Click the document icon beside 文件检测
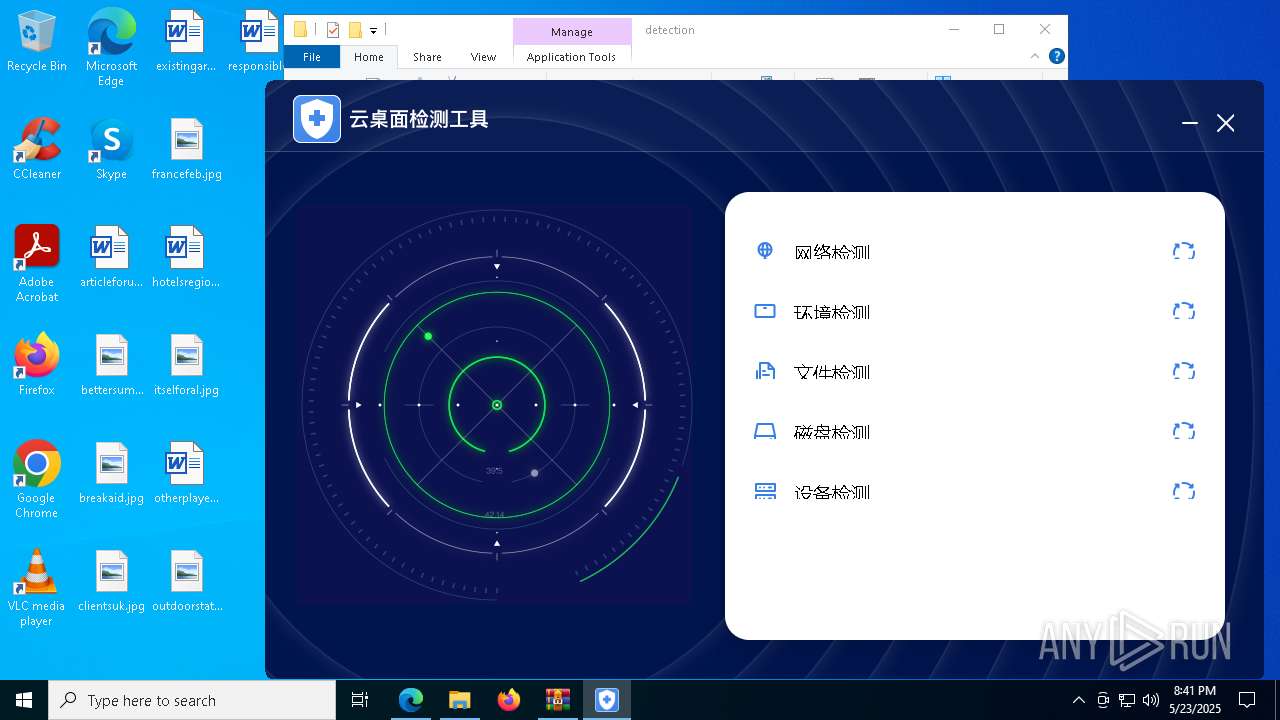Screen dimensions: 1280x720 click(765, 371)
